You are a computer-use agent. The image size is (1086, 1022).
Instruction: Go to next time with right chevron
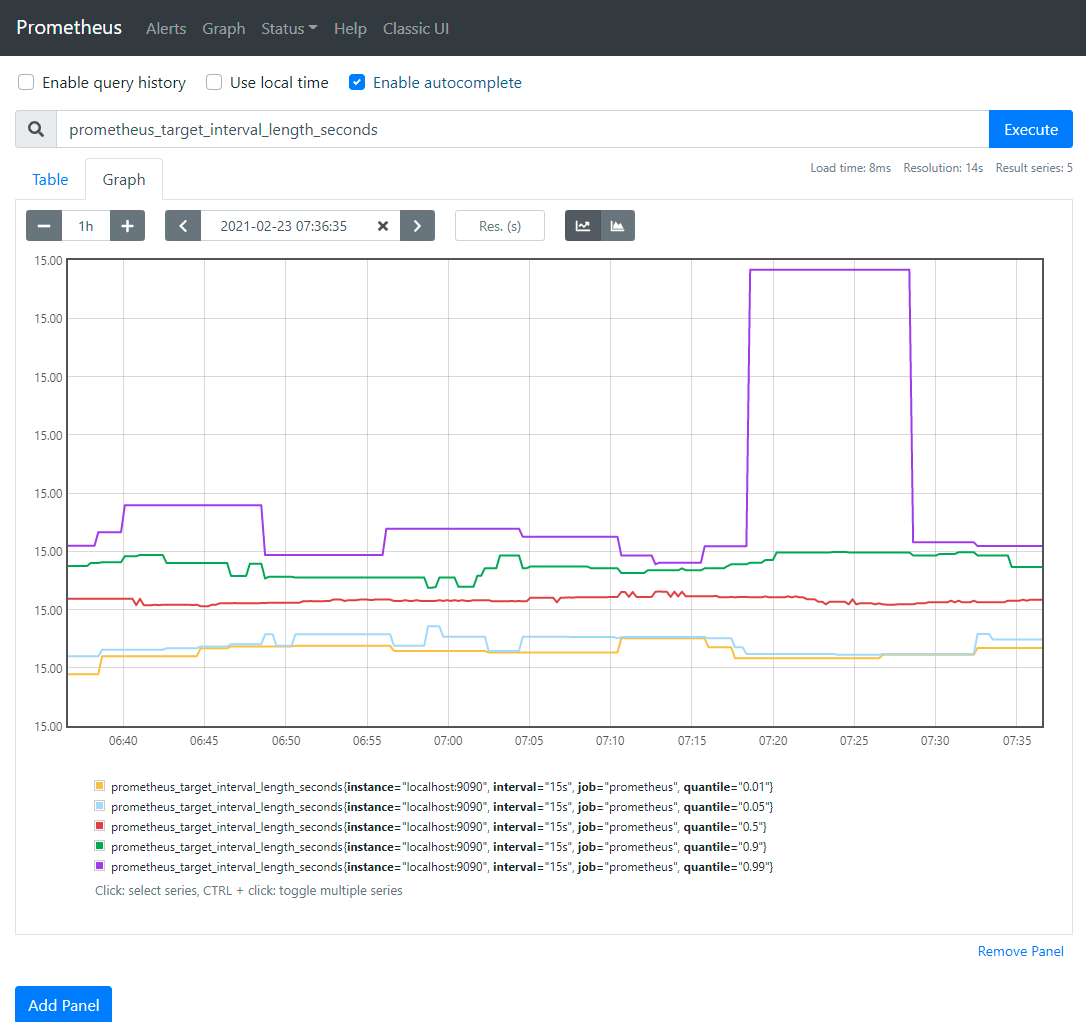click(x=417, y=226)
